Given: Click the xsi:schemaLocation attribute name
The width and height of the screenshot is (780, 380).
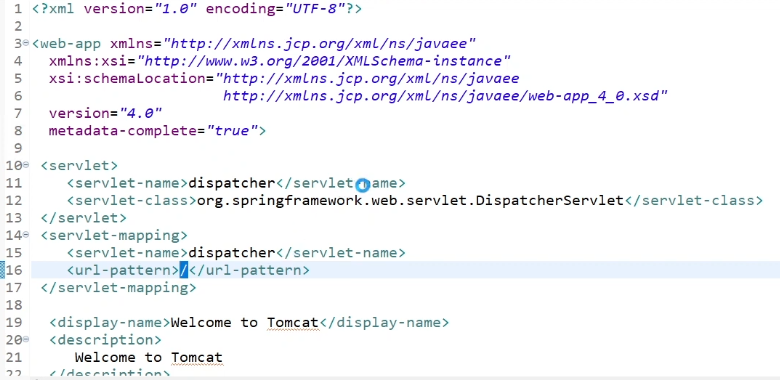Looking at the screenshot, I should click(127, 79).
